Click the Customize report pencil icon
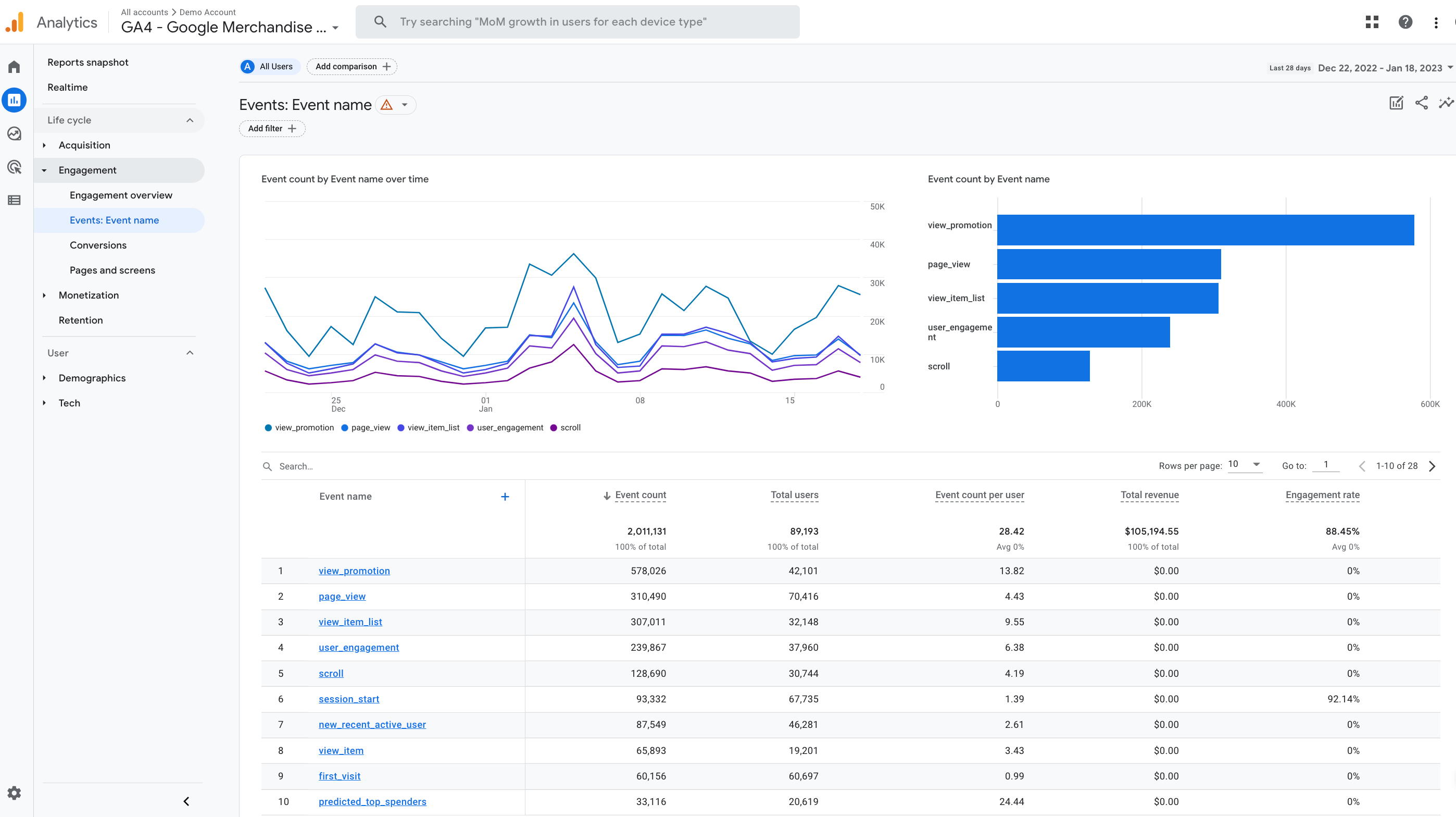Screen dimensions: 1456x817 1396,103
